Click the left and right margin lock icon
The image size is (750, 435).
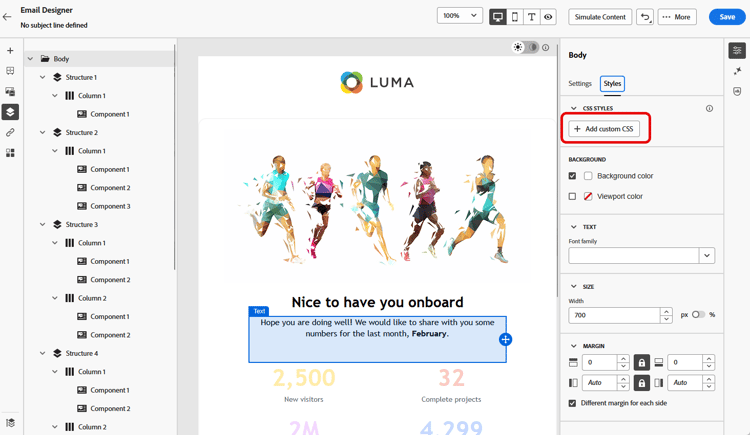pyautogui.click(x=641, y=383)
